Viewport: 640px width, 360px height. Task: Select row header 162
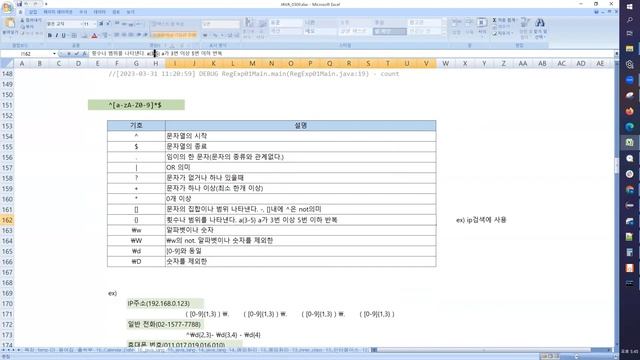pos(7,220)
